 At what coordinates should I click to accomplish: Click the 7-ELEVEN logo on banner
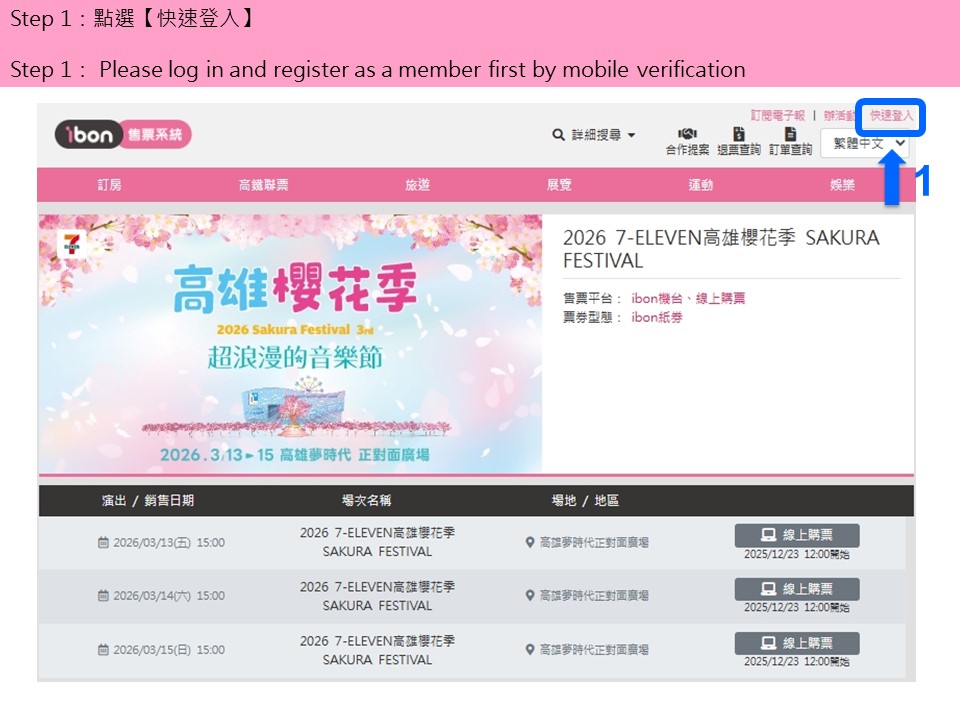tap(71, 242)
